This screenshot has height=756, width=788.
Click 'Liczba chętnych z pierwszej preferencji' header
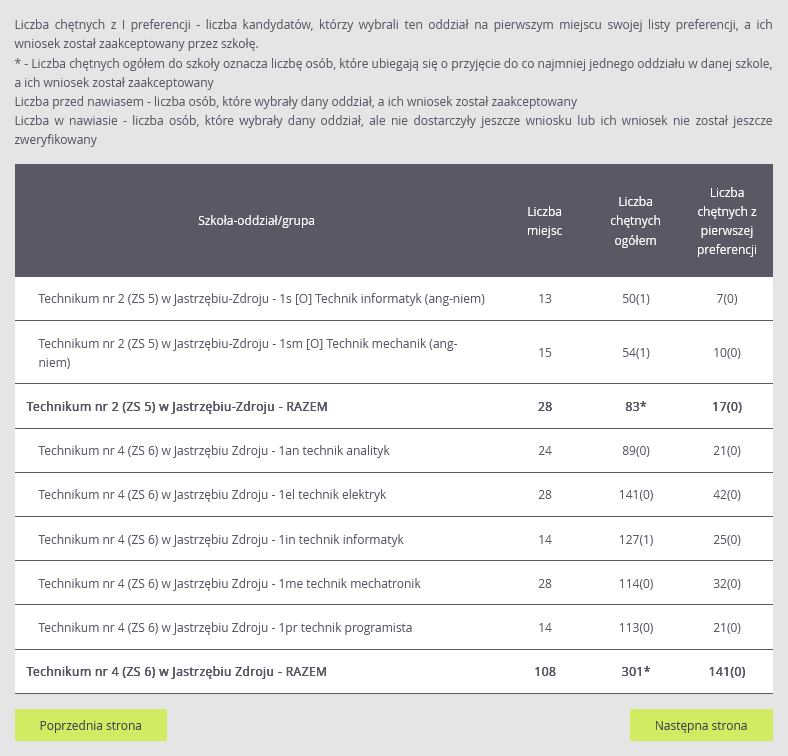click(726, 220)
